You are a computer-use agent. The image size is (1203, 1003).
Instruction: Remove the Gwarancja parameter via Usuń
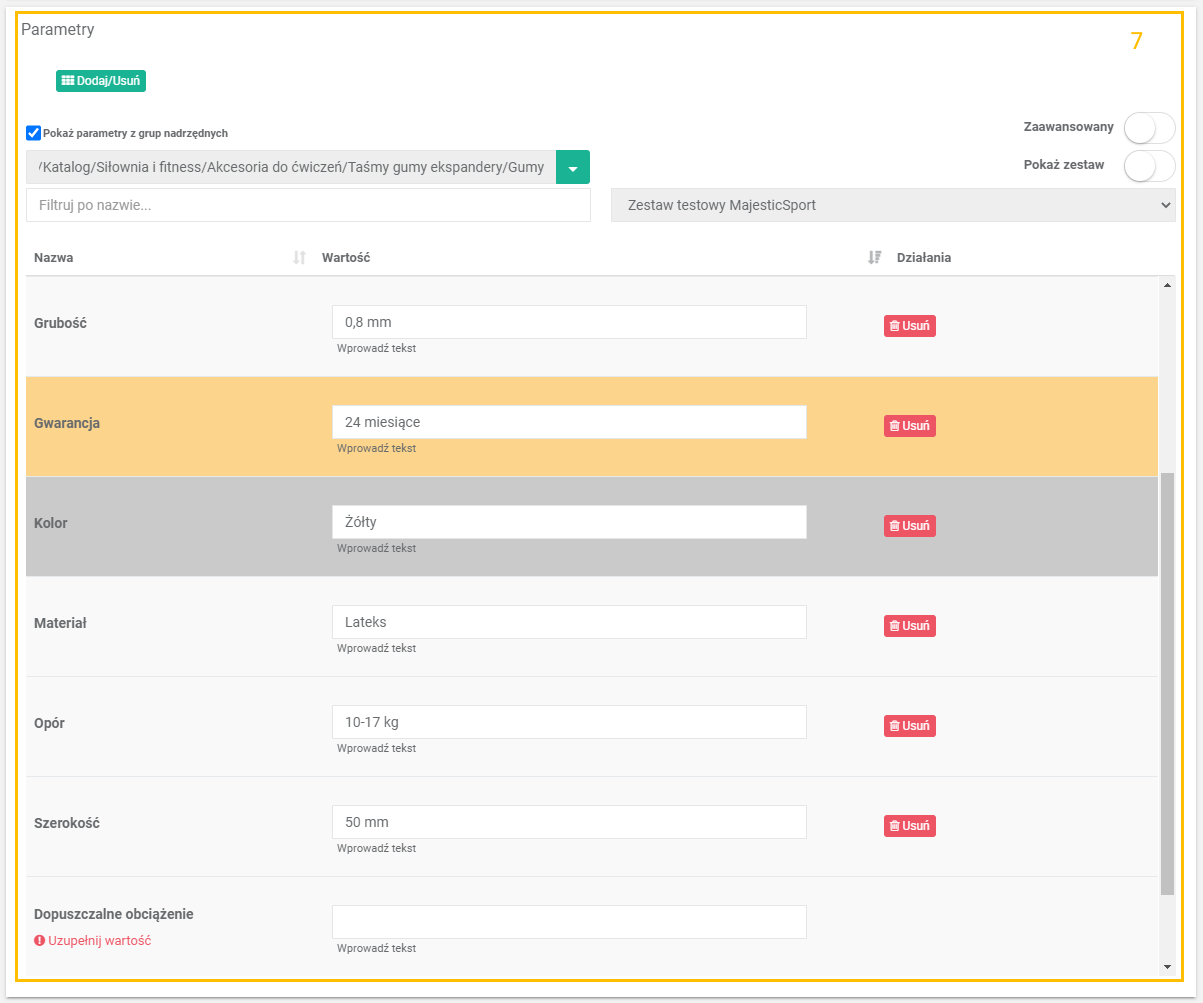909,426
